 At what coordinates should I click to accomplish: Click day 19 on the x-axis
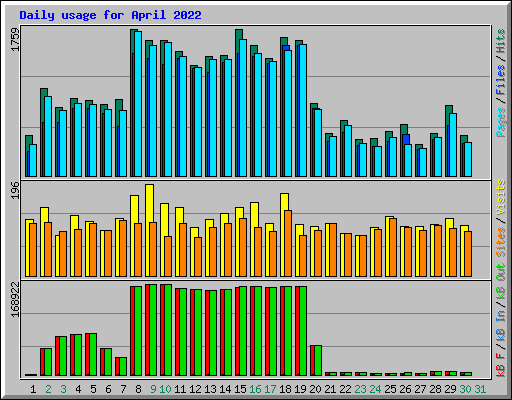click(300, 389)
